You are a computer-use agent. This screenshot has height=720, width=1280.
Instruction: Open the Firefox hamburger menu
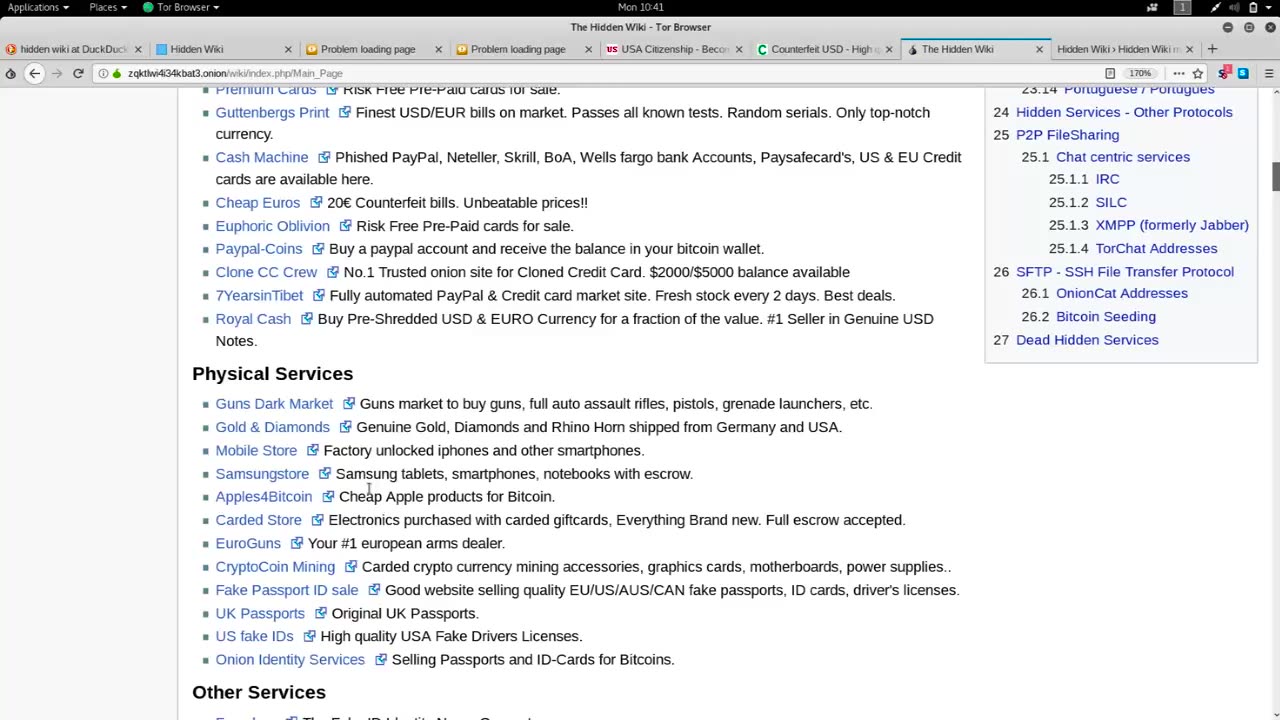pyautogui.click(x=1269, y=73)
